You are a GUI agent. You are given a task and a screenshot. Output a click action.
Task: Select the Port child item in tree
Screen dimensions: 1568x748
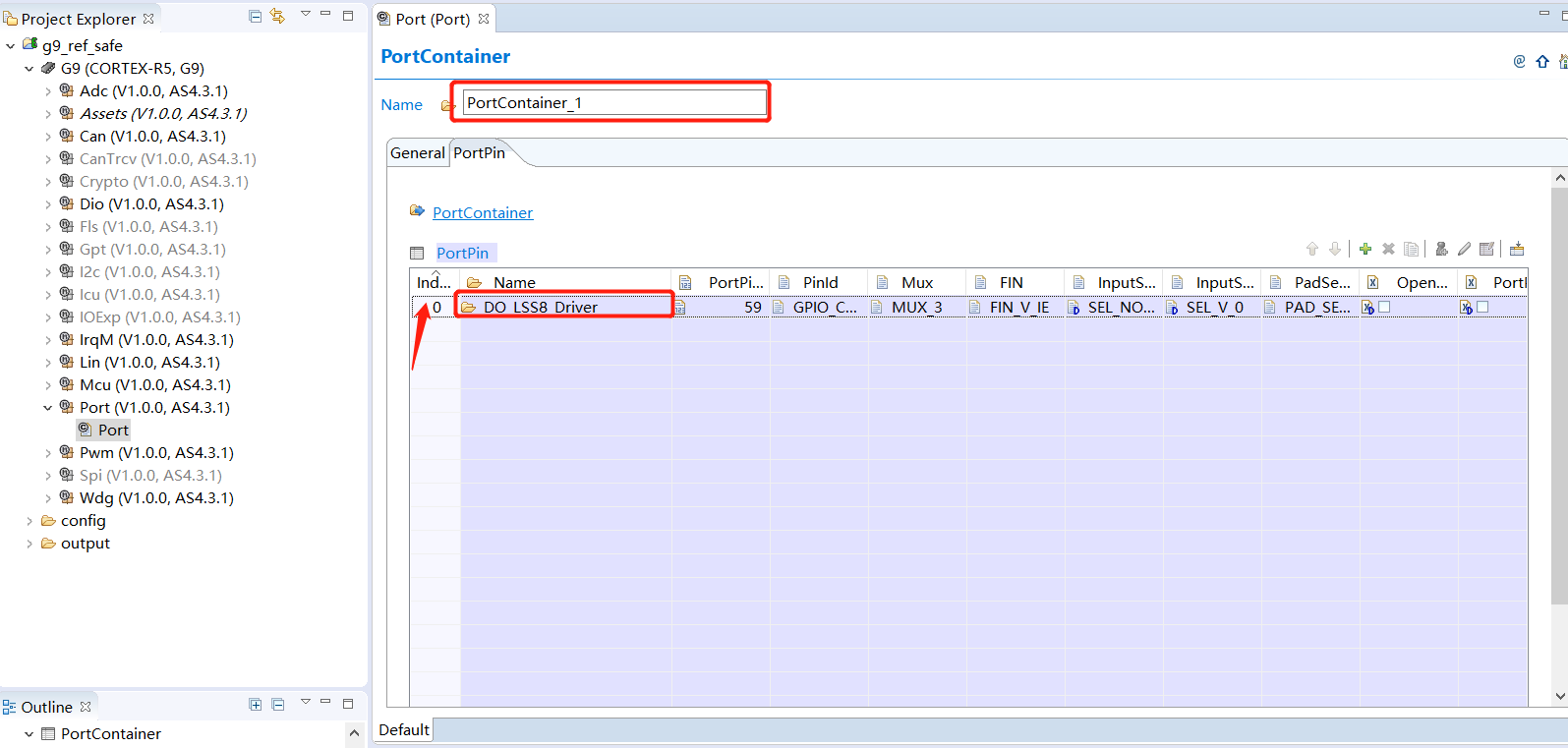tap(113, 430)
